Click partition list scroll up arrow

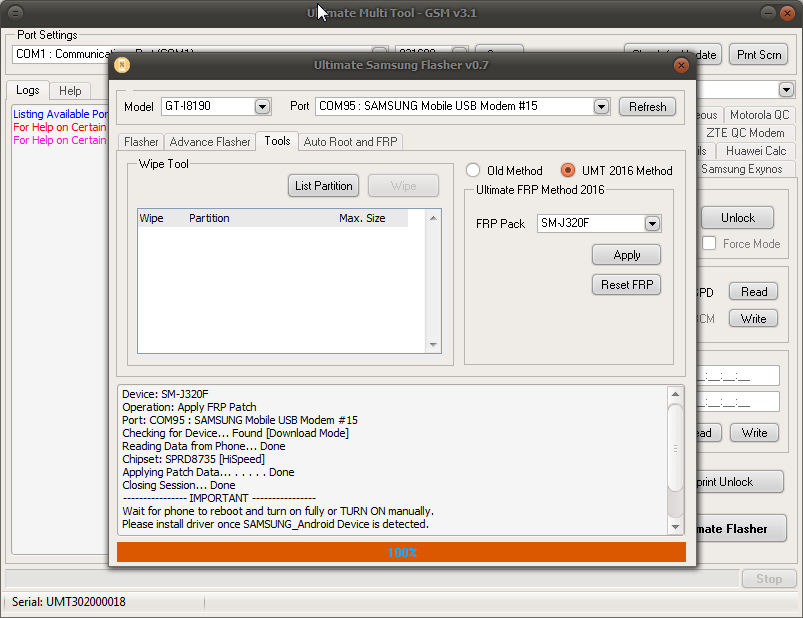(x=433, y=218)
